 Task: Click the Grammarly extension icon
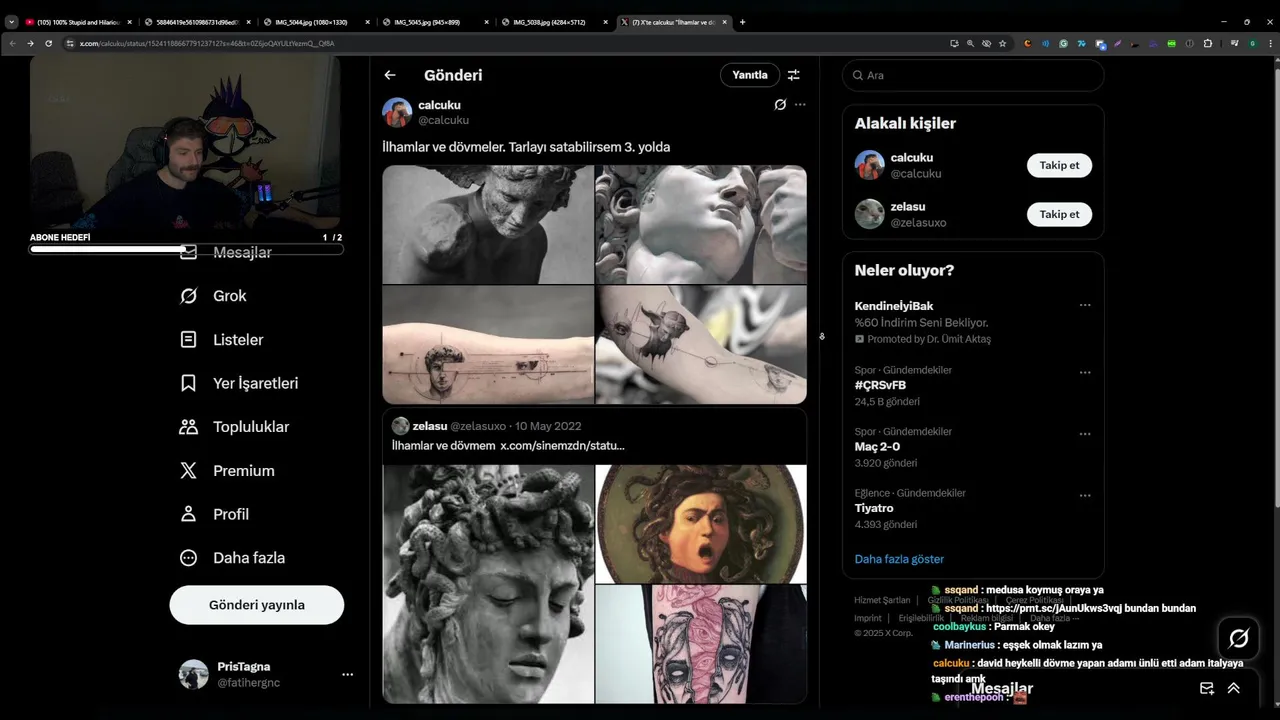(x=1063, y=43)
